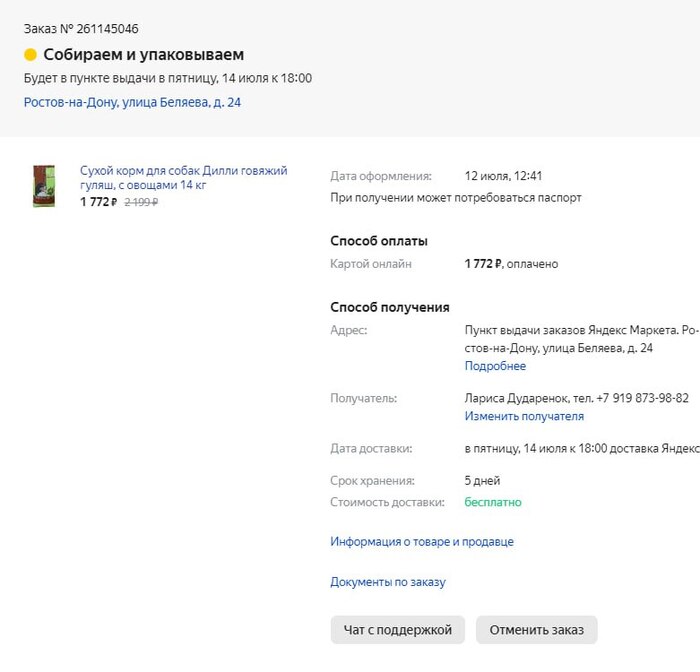700x672 pixels.
Task: Click Подробнее under the pickup point address
Action: [495, 366]
